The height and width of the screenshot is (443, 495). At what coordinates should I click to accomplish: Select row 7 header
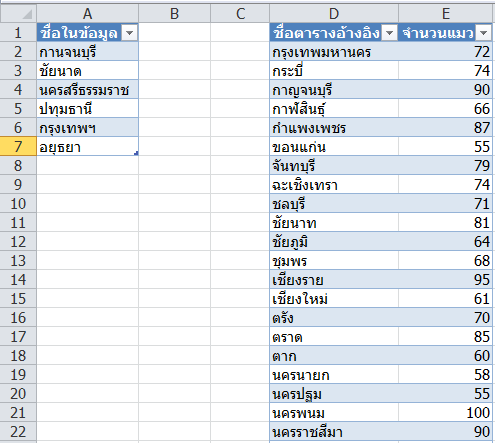click(x=18, y=147)
